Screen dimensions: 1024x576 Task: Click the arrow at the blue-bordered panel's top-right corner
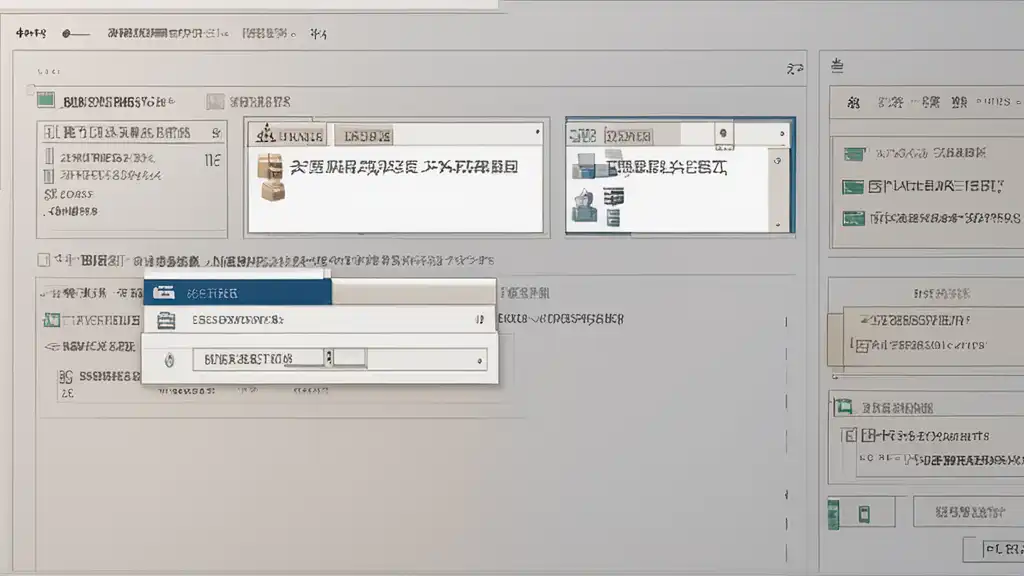(782, 133)
